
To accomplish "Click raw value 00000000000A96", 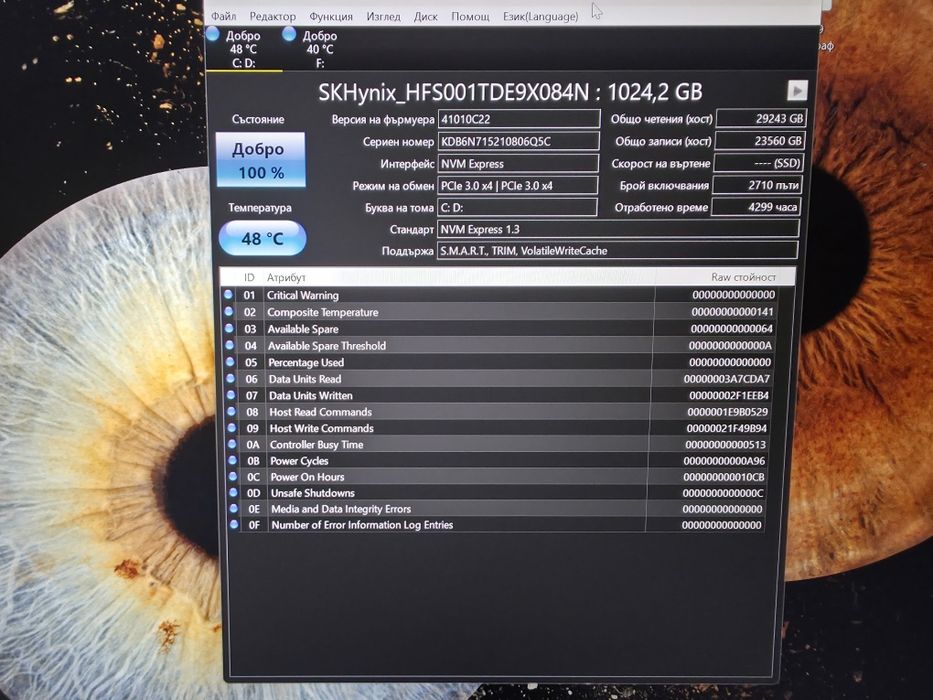I will click(x=725, y=461).
